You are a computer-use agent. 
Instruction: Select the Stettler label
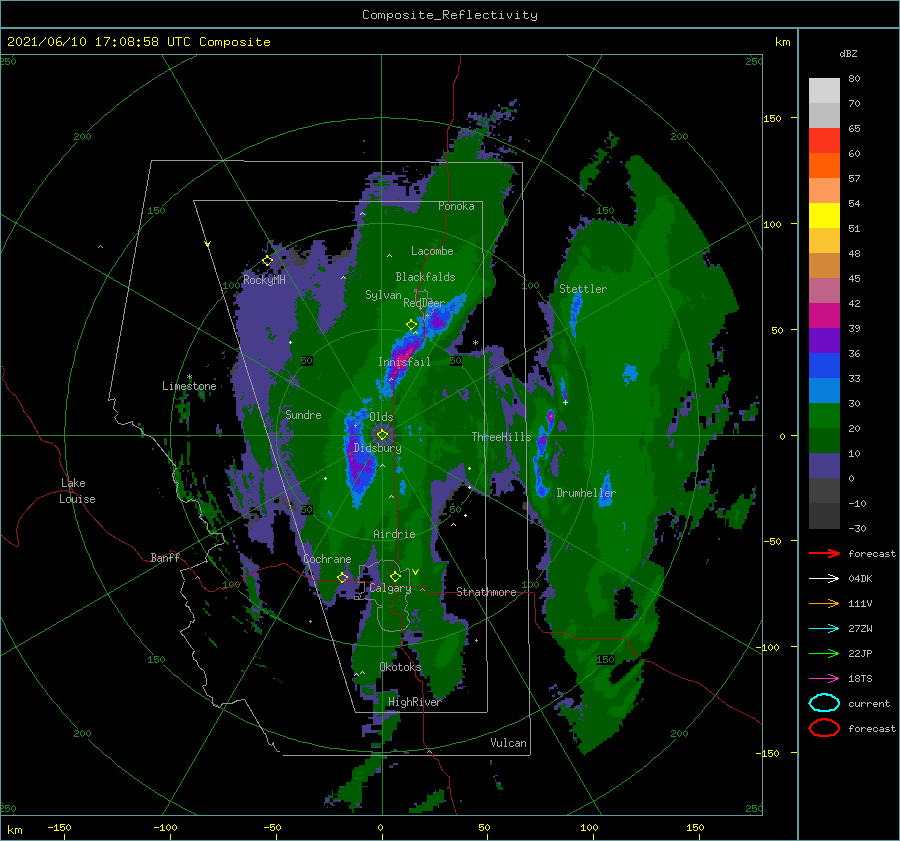click(583, 289)
